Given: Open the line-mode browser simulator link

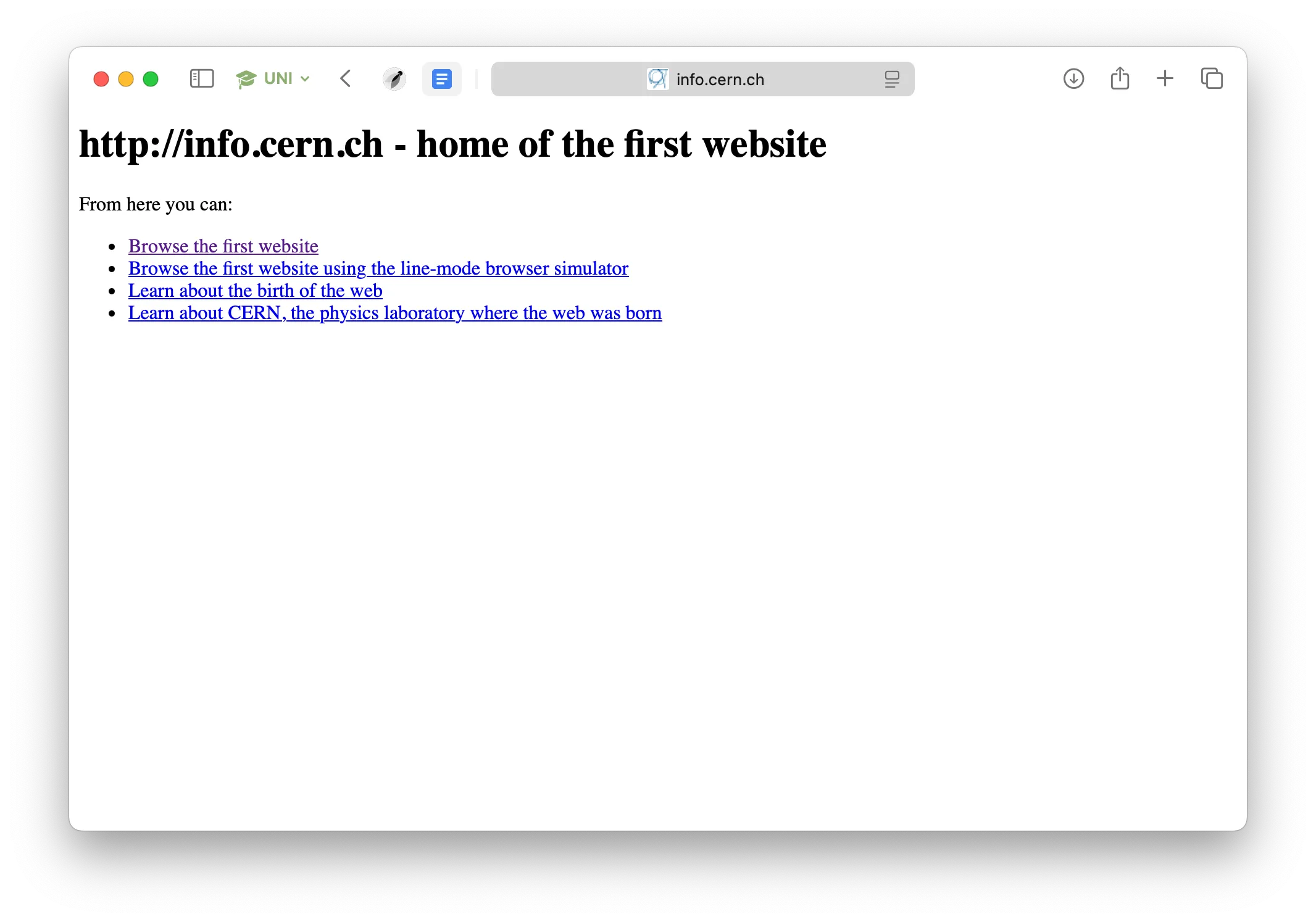Looking at the screenshot, I should (x=377, y=268).
